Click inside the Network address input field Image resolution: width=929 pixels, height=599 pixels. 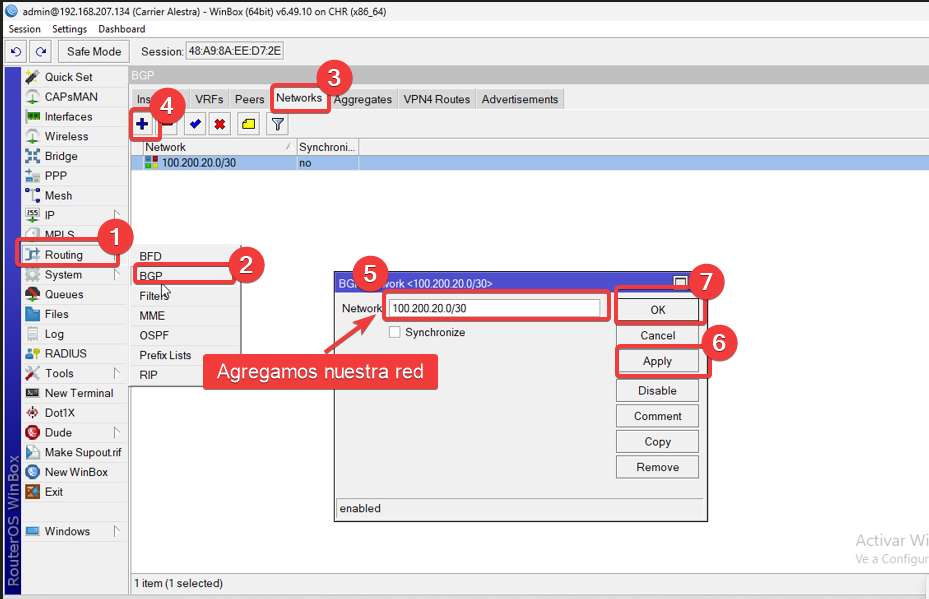pyautogui.click(x=495, y=308)
